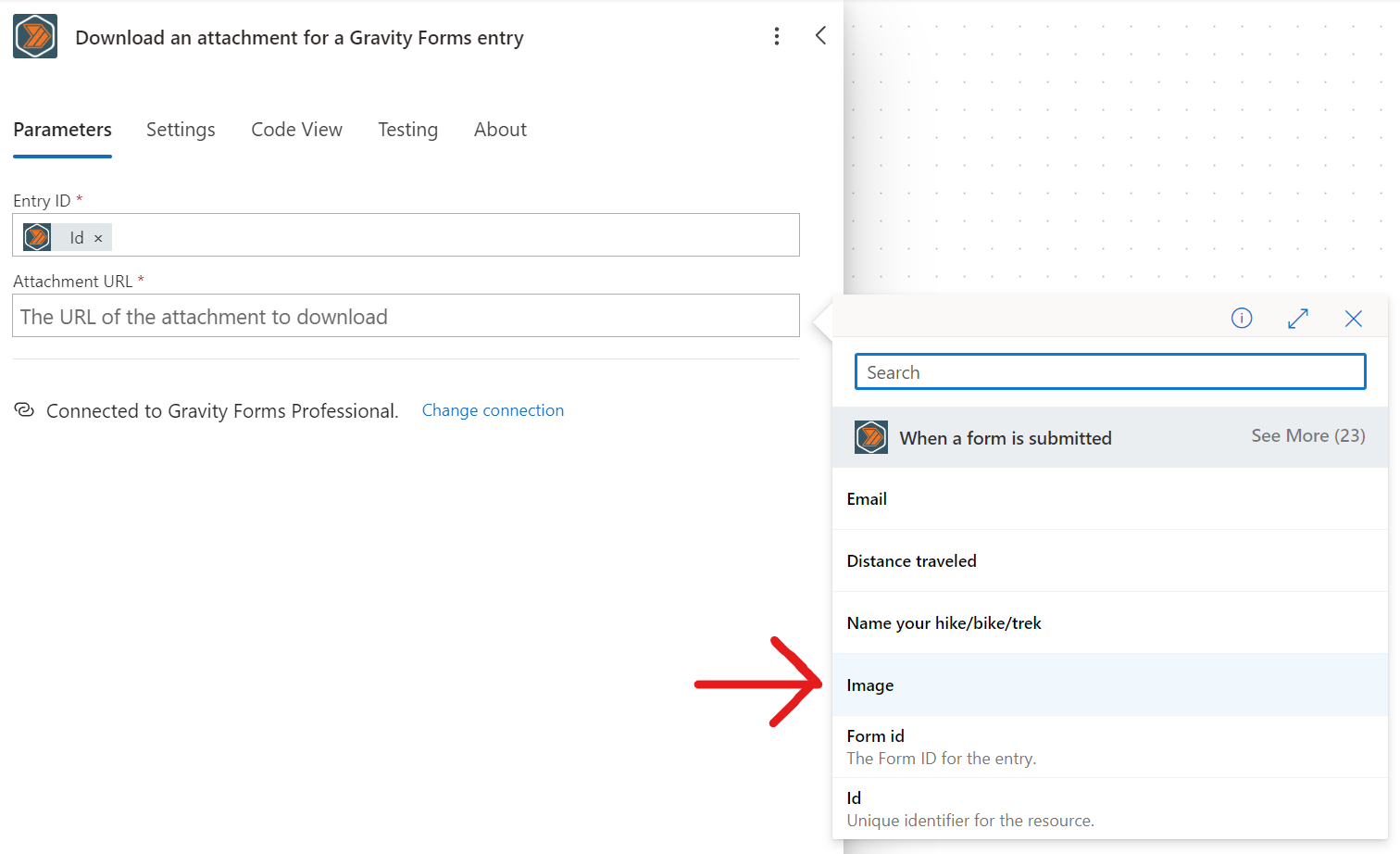Collapse the action panel with the chevron
Image resolution: width=1400 pixels, height=854 pixels.
820,35
